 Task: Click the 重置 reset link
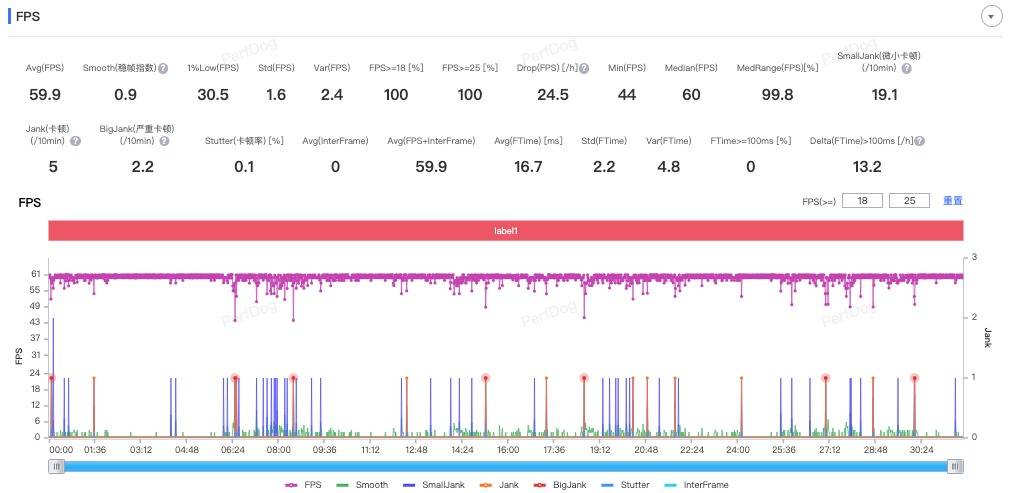coord(953,201)
